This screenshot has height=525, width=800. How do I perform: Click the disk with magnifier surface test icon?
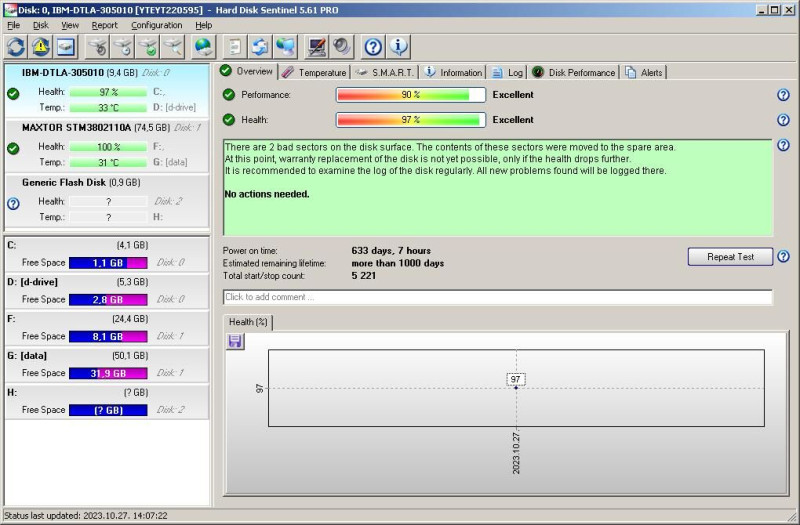pos(172,47)
